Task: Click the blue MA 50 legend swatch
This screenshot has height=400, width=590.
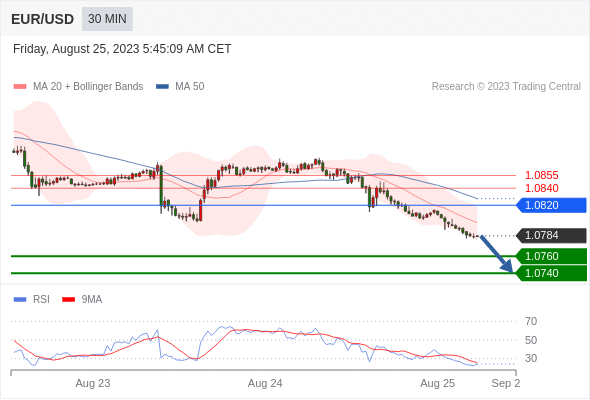Action: point(162,87)
